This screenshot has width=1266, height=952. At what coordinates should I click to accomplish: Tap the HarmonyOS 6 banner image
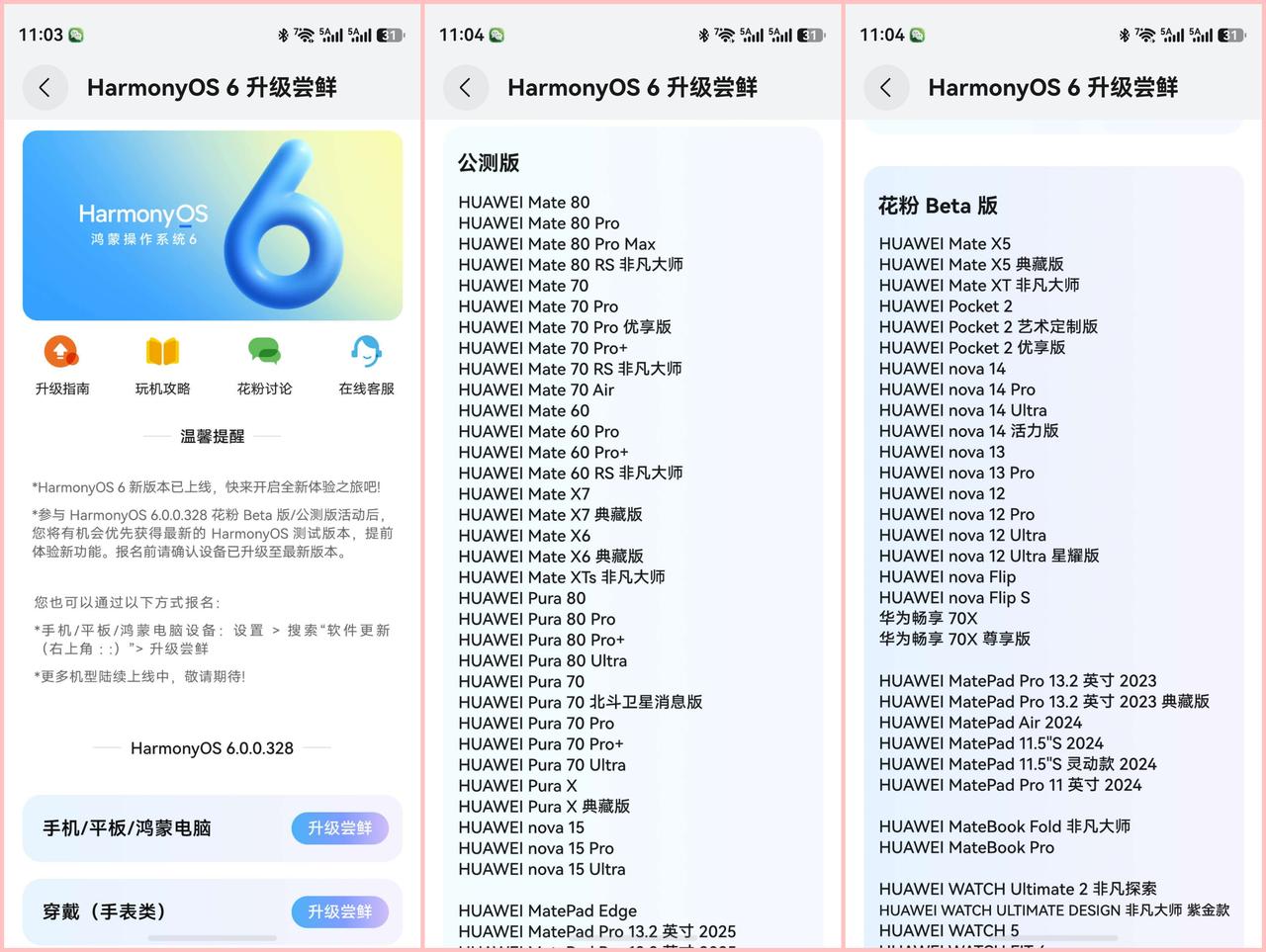point(213,225)
